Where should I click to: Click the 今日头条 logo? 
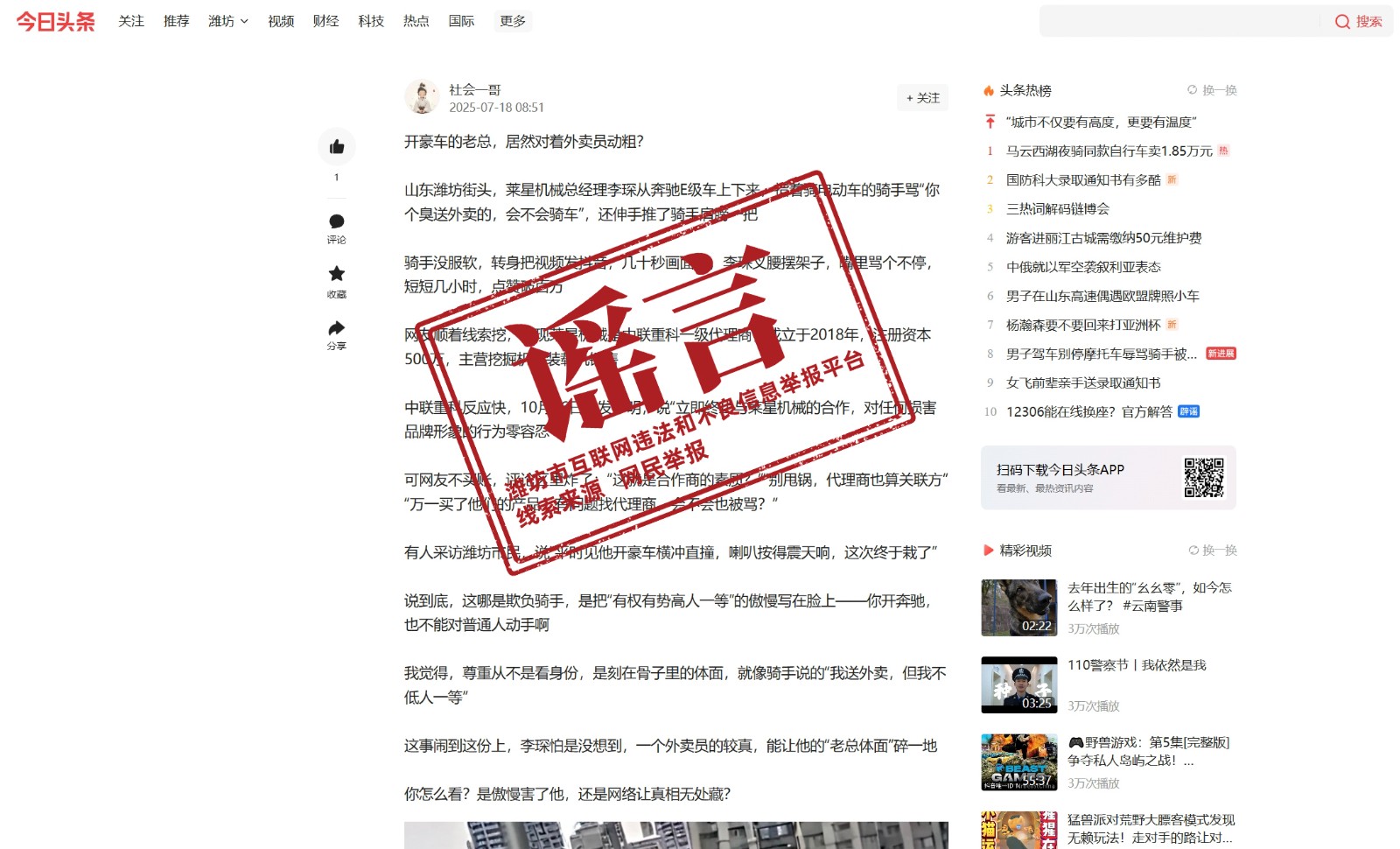tap(55, 22)
